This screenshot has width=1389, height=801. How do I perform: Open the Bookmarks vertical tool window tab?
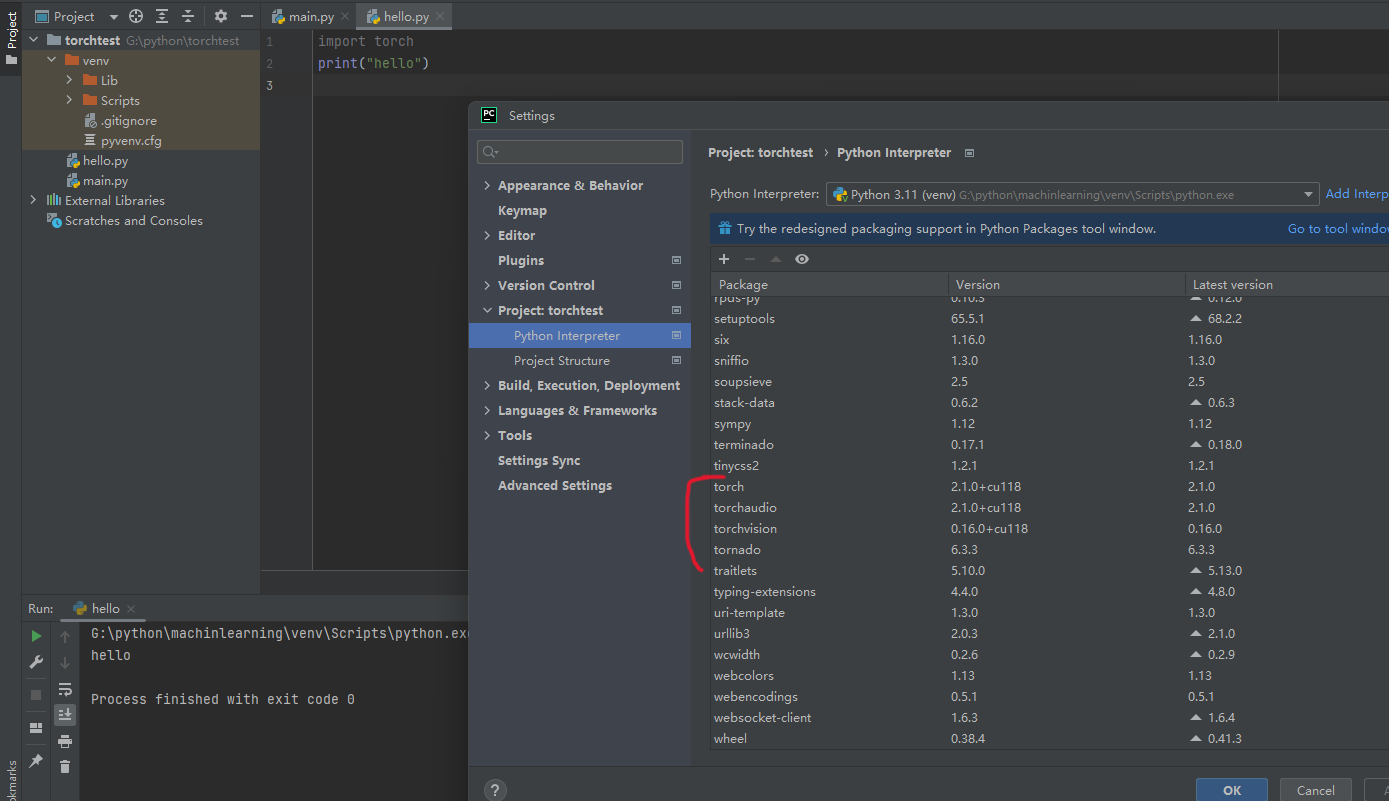tap(11, 780)
